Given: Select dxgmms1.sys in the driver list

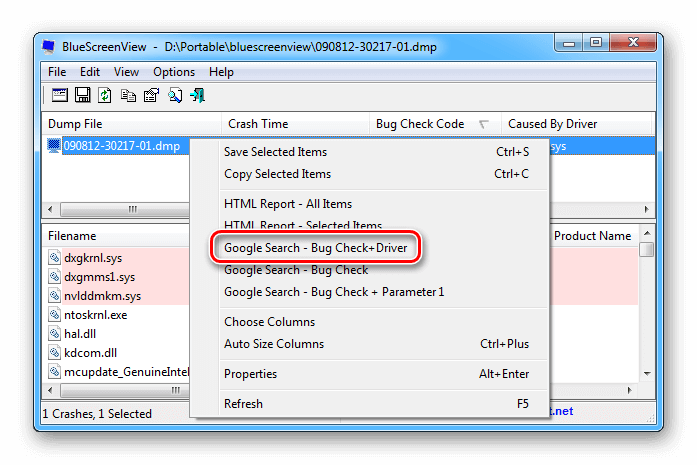Looking at the screenshot, I should point(100,277).
